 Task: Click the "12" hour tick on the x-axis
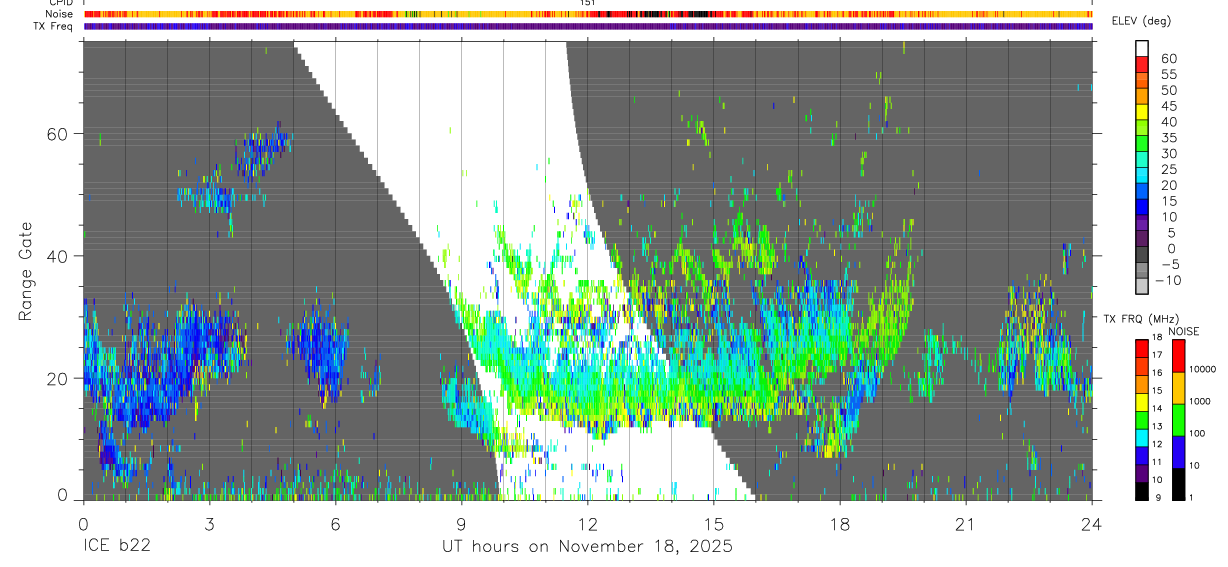(587, 523)
